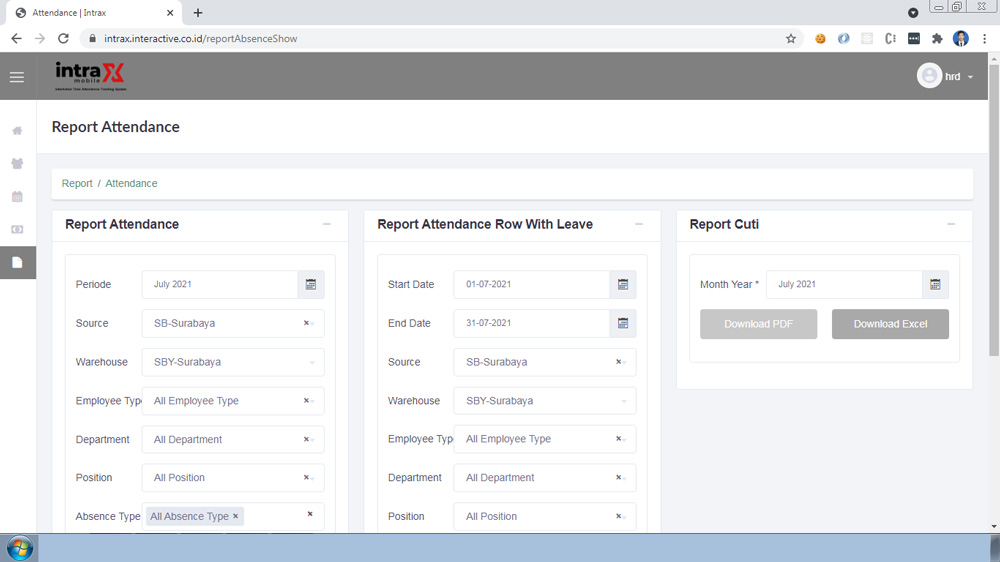Screen dimensions: 1000x562
Task: Collapse the Report Attendance panel
Action: tap(327, 225)
